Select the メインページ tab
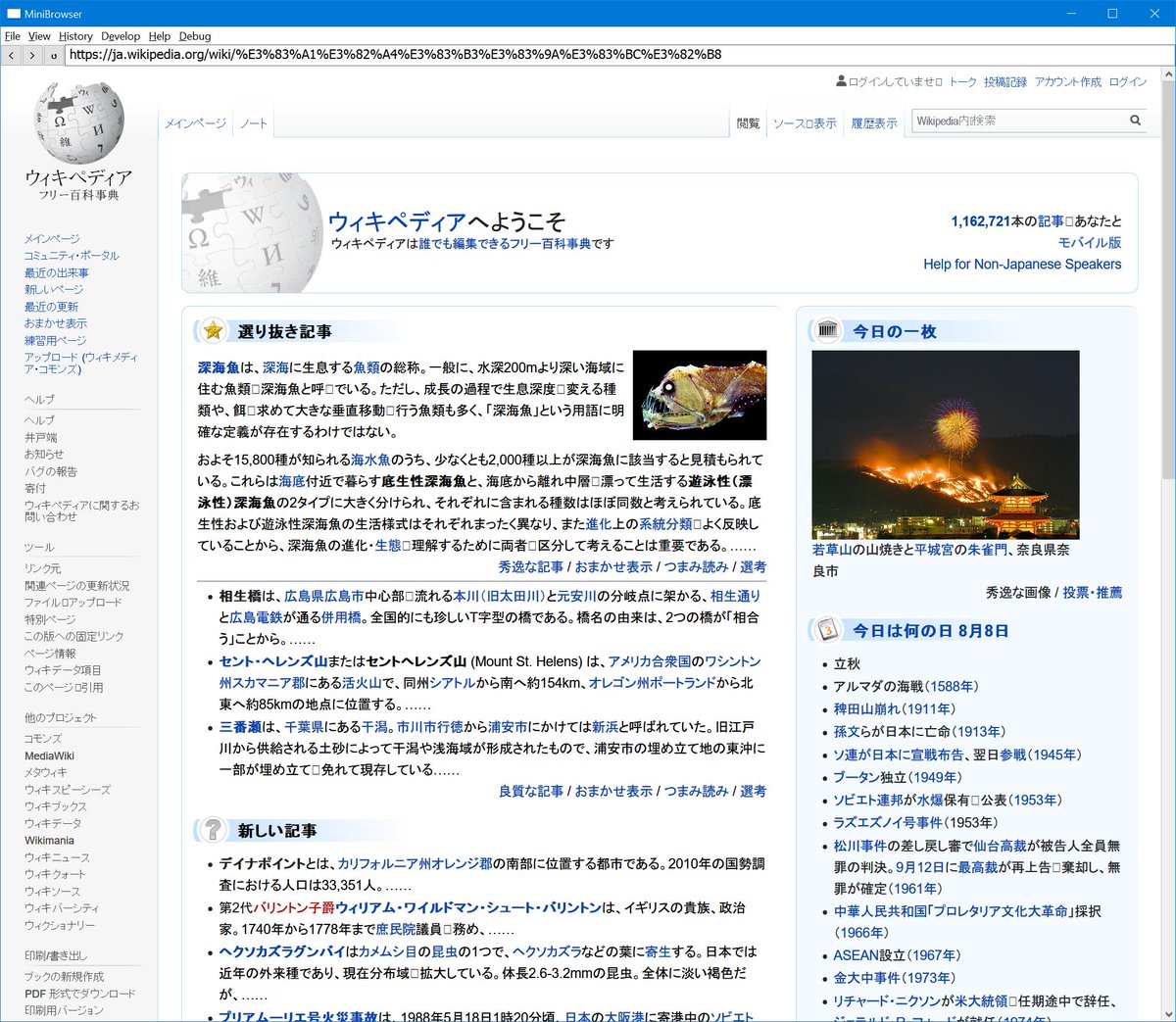The width and height of the screenshot is (1176, 1022). click(x=195, y=123)
